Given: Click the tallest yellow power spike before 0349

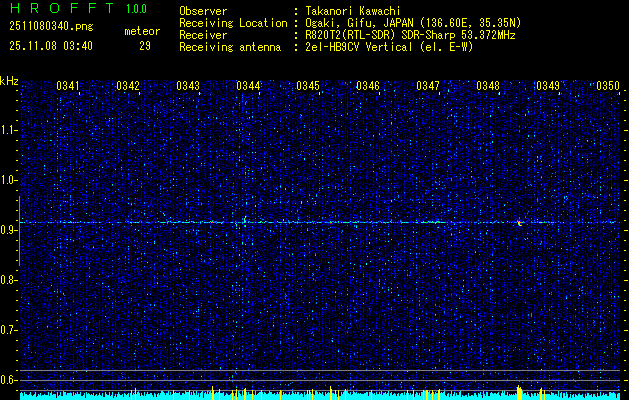Looking at the screenshot, I should click(x=519, y=392).
